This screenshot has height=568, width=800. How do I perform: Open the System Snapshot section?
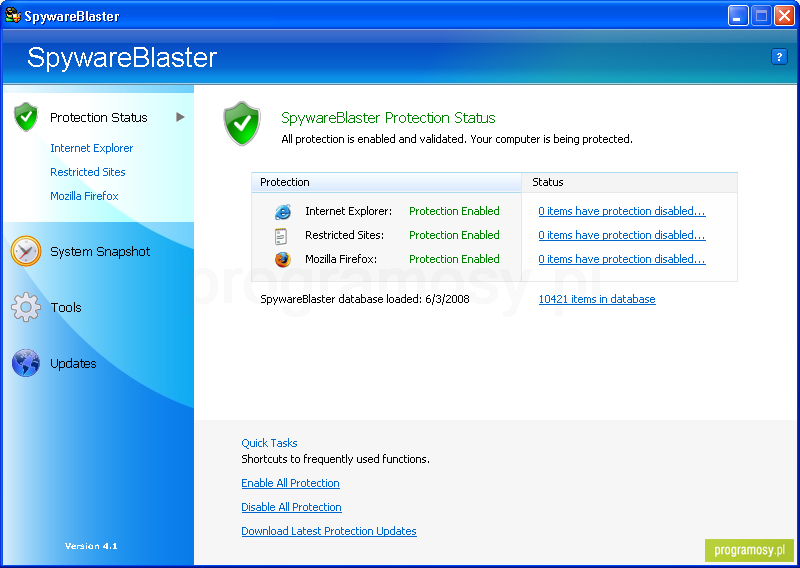point(100,252)
